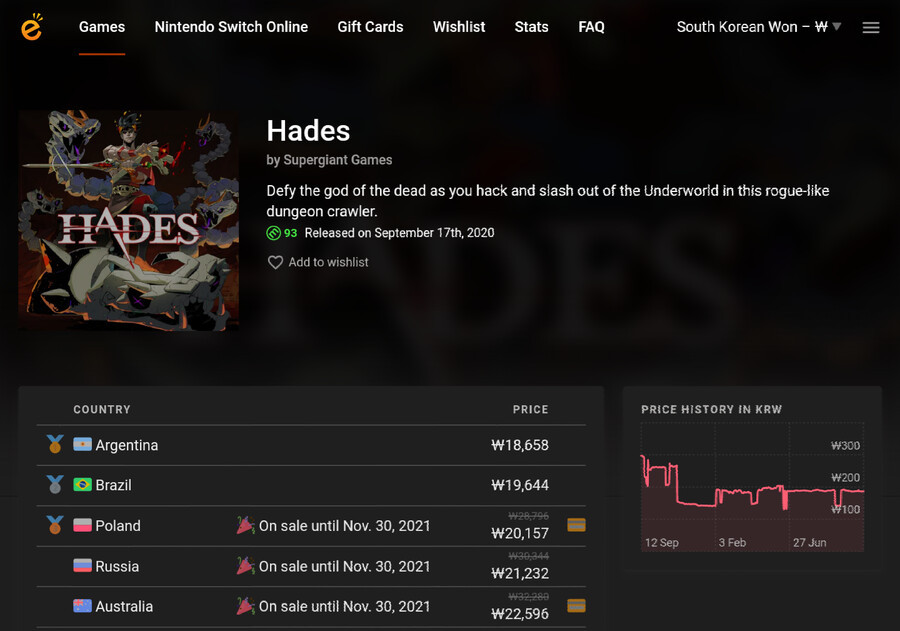Click the Metacritic score icon showing 93
The height and width of the screenshot is (631, 900).
pyautogui.click(x=274, y=233)
